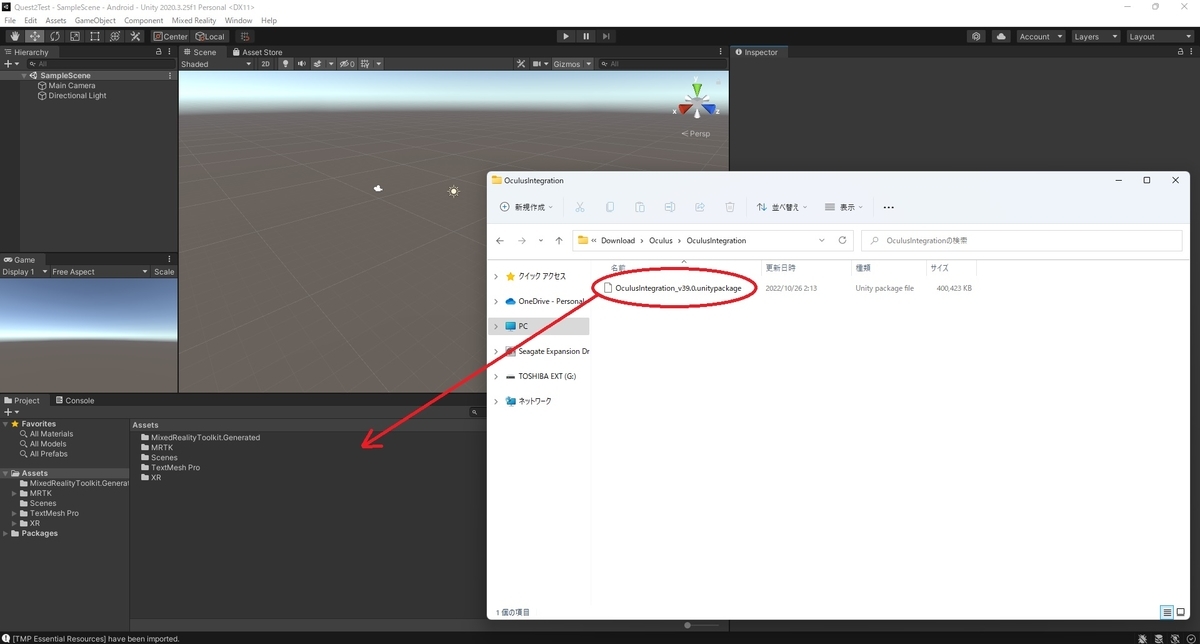Switch to the Asset Store tab

pos(257,52)
